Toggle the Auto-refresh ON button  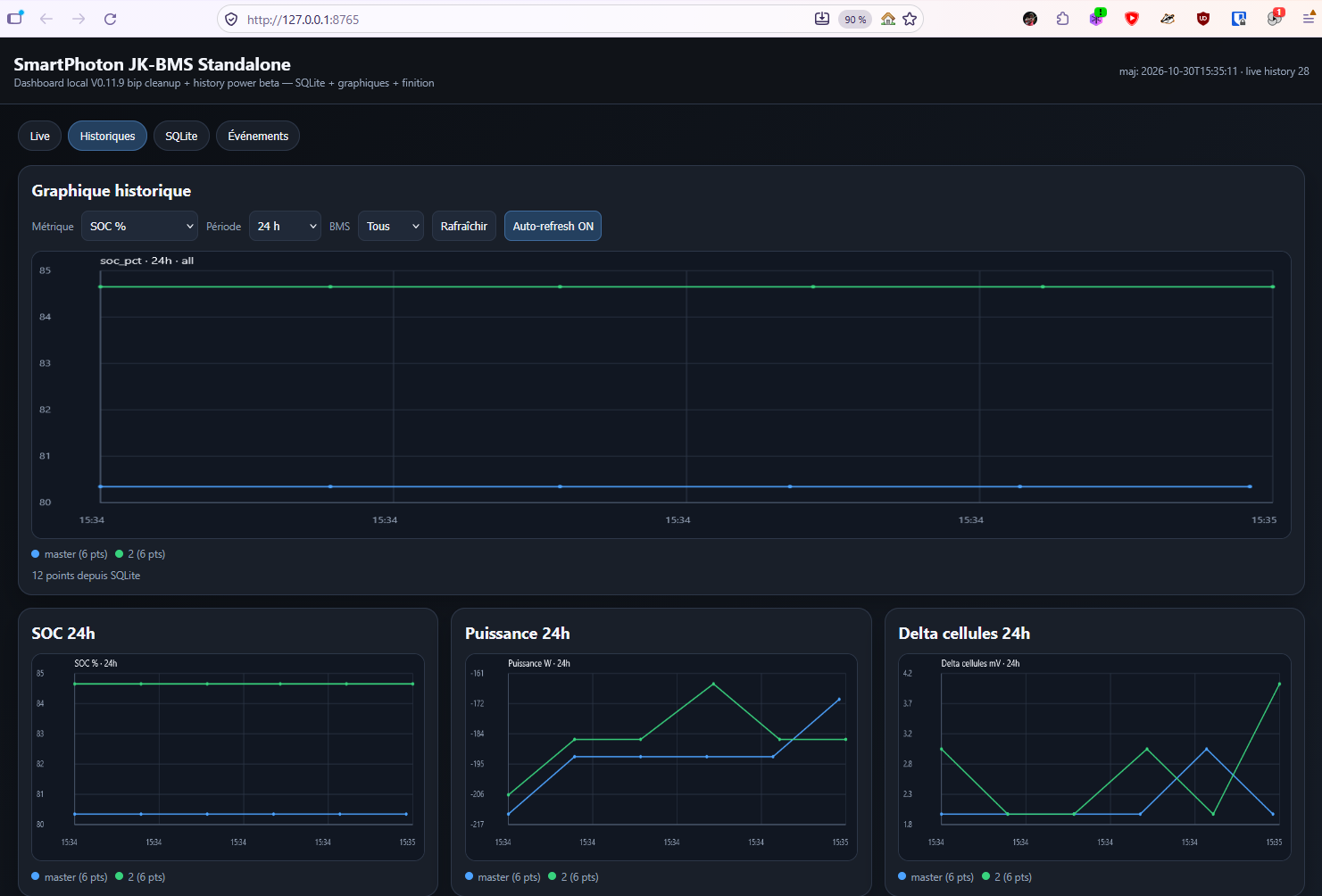pos(553,226)
